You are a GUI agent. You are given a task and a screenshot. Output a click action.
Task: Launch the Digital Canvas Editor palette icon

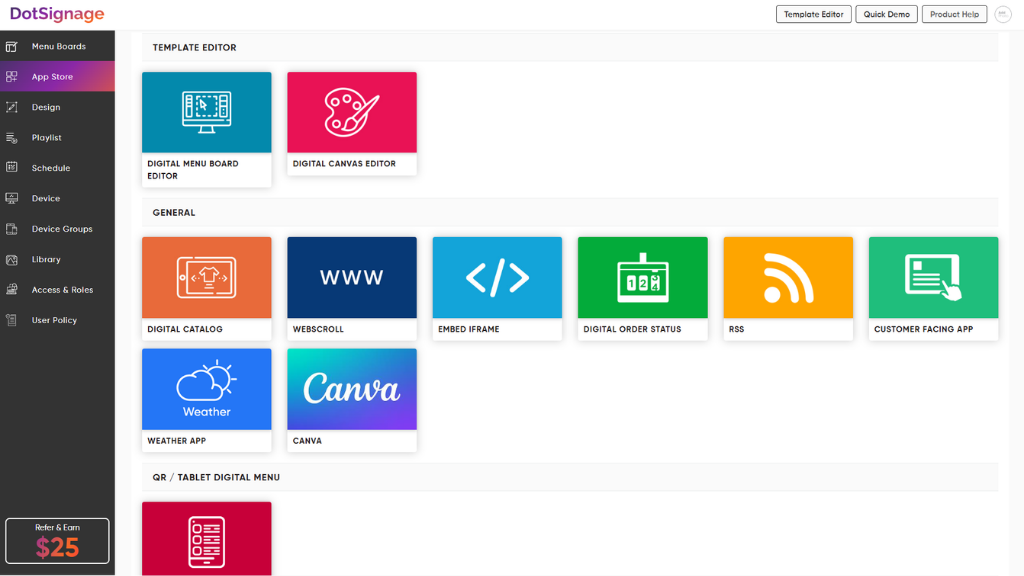(x=351, y=112)
